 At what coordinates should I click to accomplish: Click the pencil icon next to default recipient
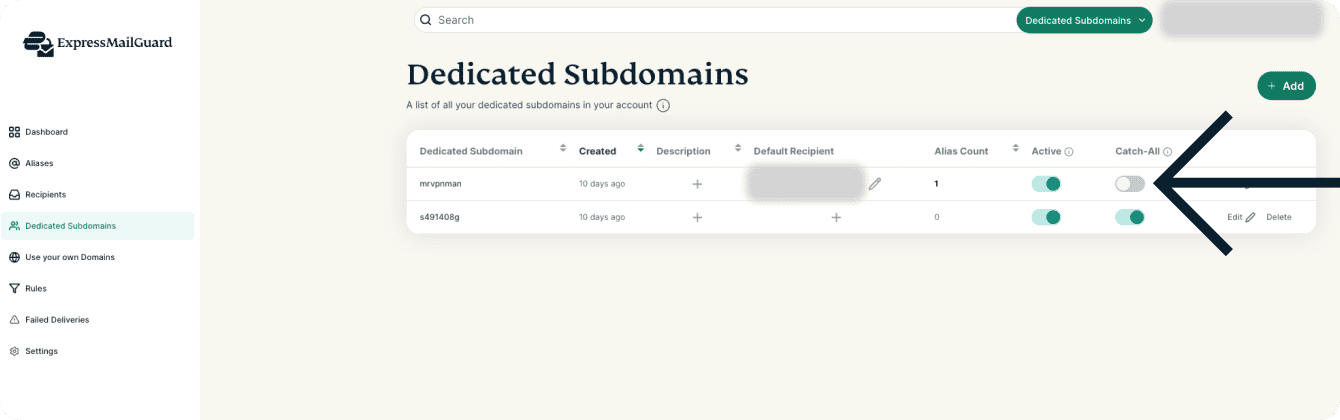pos(875,184)
